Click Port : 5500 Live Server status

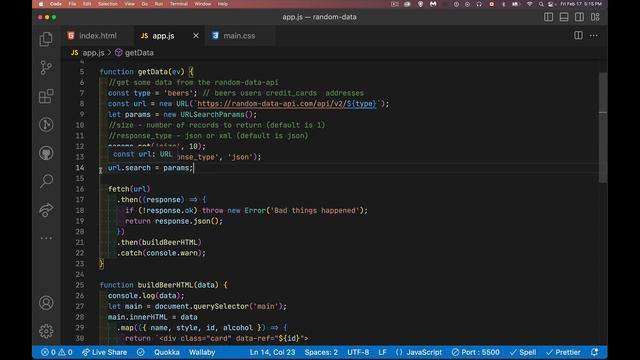coord(476,352)
